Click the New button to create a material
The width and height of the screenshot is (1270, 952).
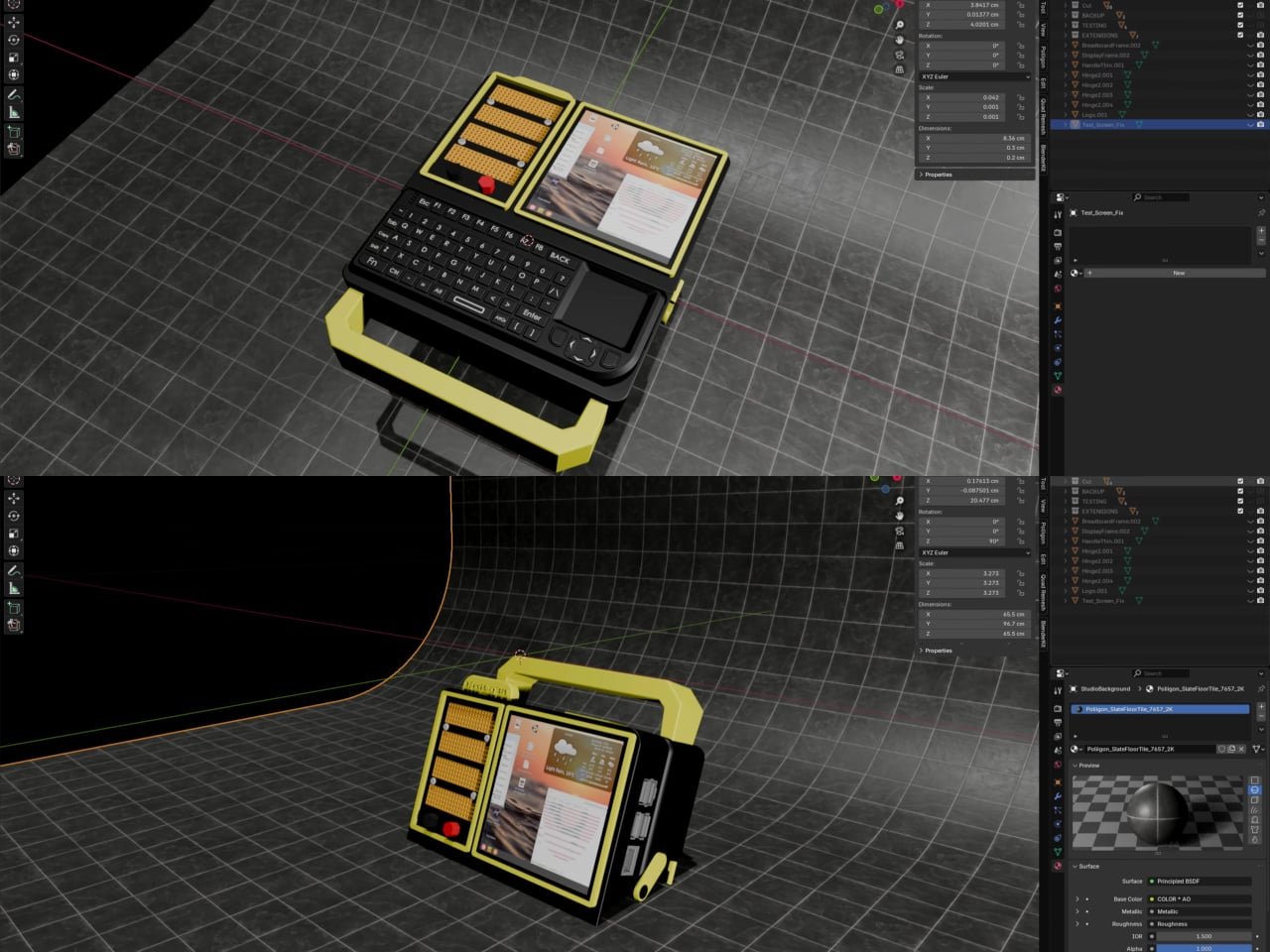click(1179, 273)
